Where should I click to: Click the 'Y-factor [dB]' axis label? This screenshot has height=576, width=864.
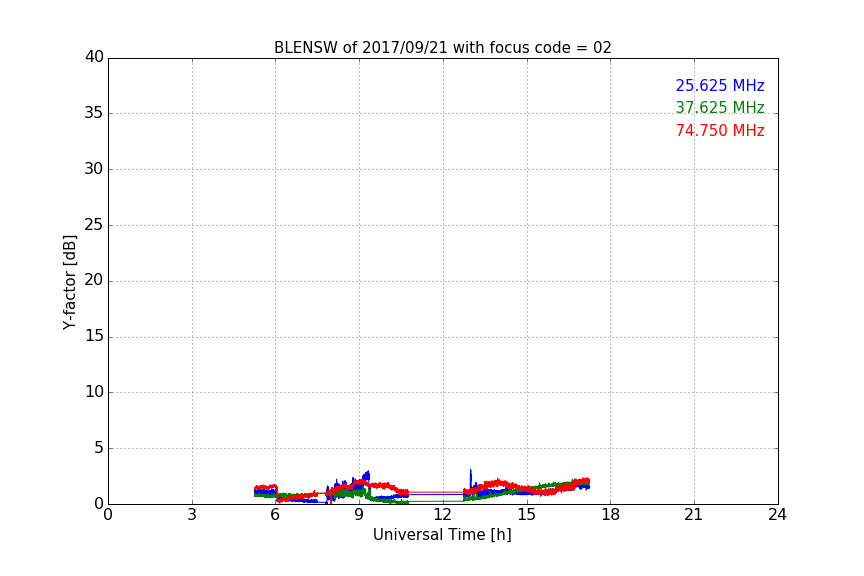[x=69, y=282]
